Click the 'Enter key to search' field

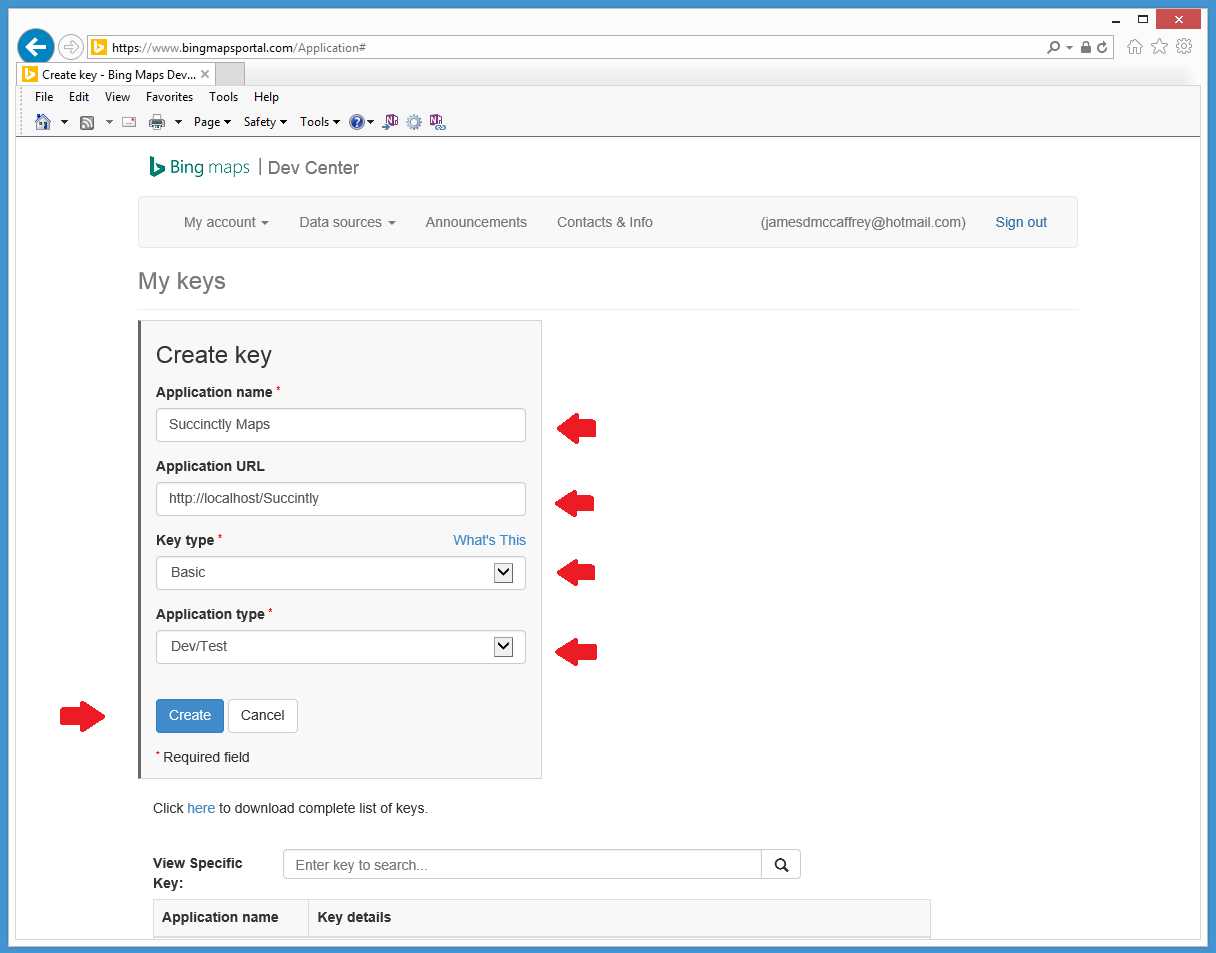[522, 864]
